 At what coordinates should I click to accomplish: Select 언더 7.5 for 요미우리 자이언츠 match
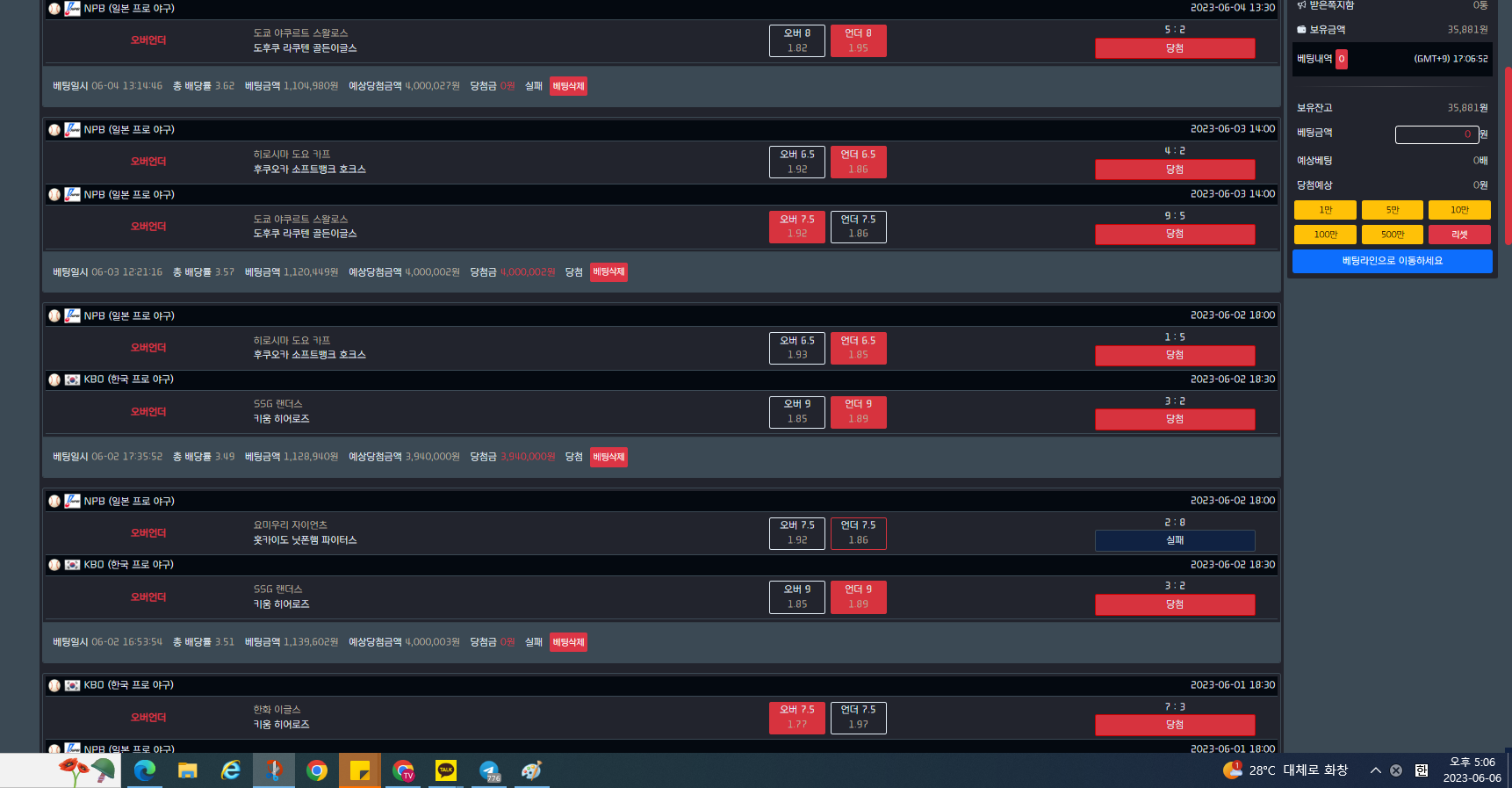(858, 532)
